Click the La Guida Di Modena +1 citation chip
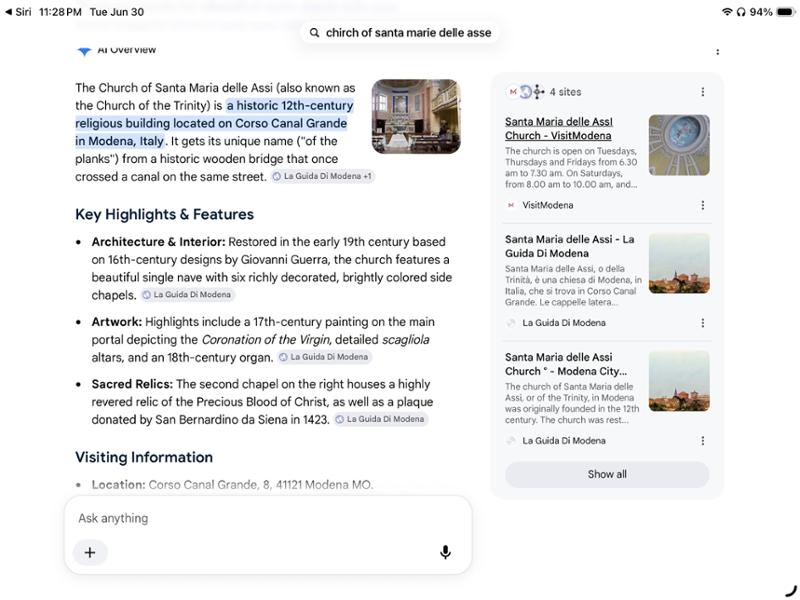This screenshot has height=600, width=800. 322,176
